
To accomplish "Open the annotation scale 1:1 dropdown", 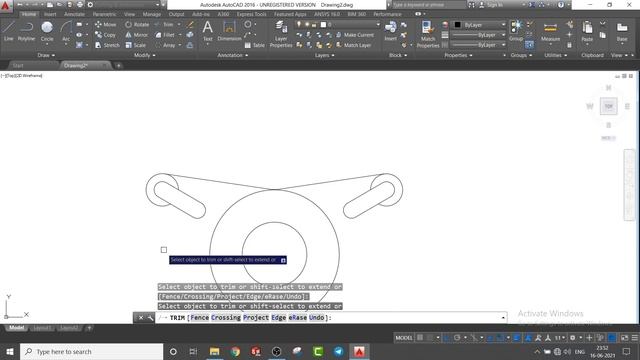I will point(559,338).
